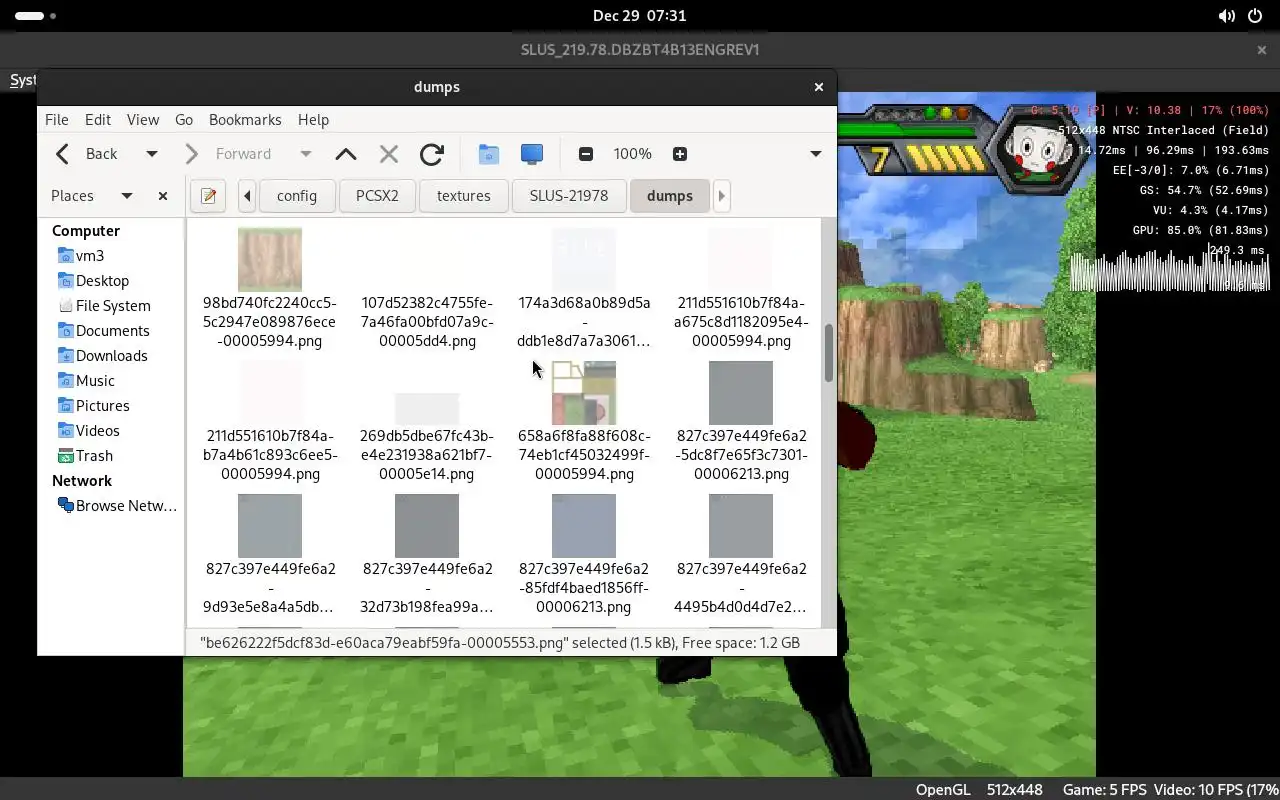Navigate to the config path button
The width and height of the screenshot is (1280, 800).
pos(297,196)
